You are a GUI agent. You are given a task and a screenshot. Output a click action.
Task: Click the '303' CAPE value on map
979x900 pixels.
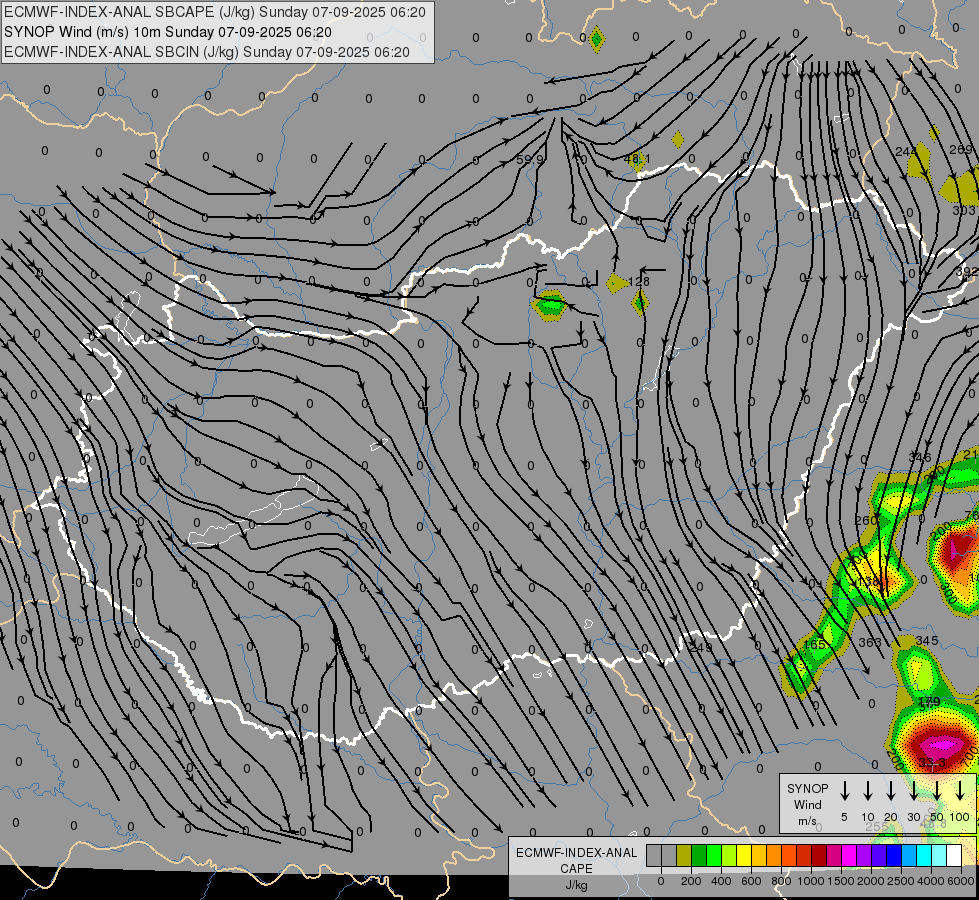pyautogui.click(x=963, y=210)
